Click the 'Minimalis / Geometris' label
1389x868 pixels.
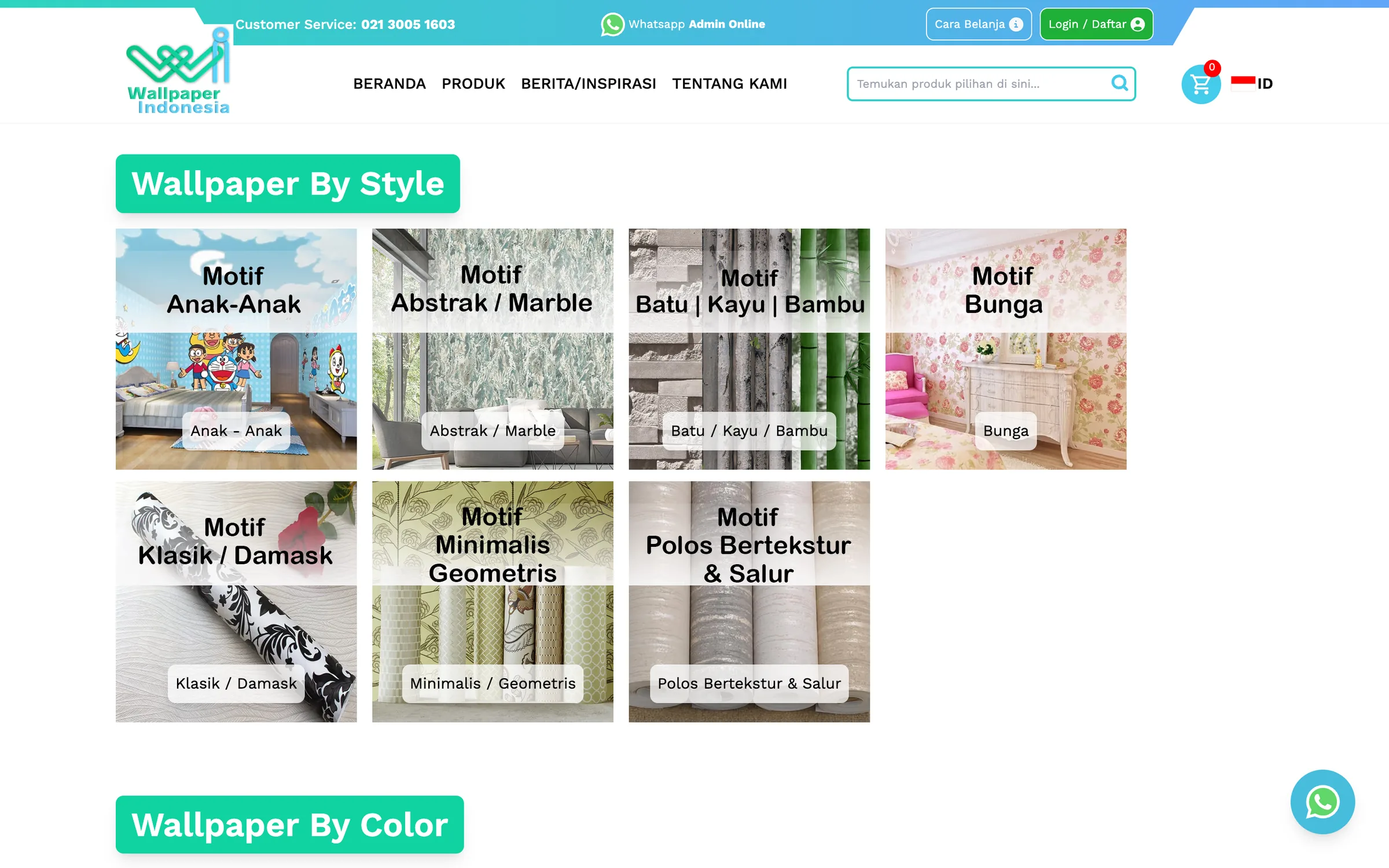point(493,683)
